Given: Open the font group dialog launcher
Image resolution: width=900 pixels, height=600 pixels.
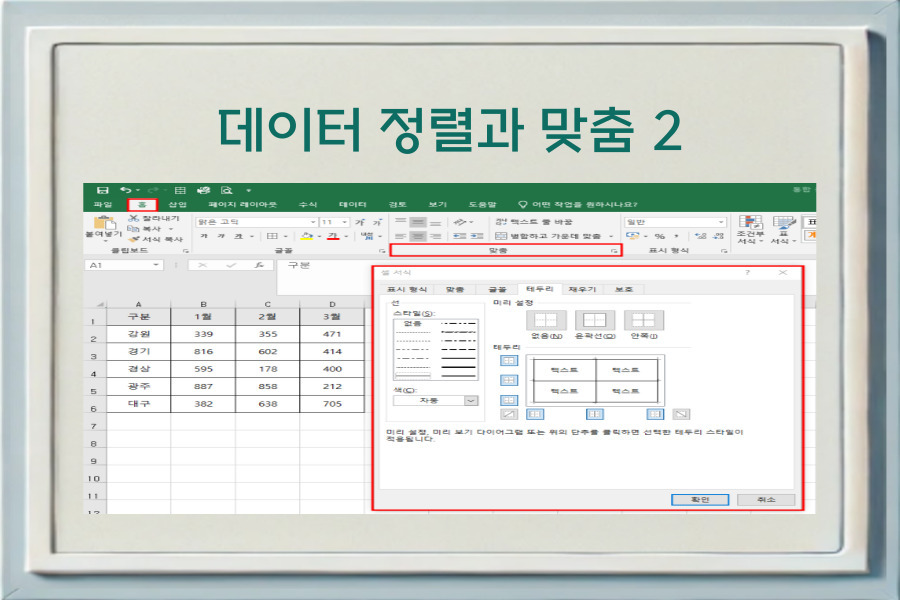Looking at the screenshot, I should click(x=382, y=251).
